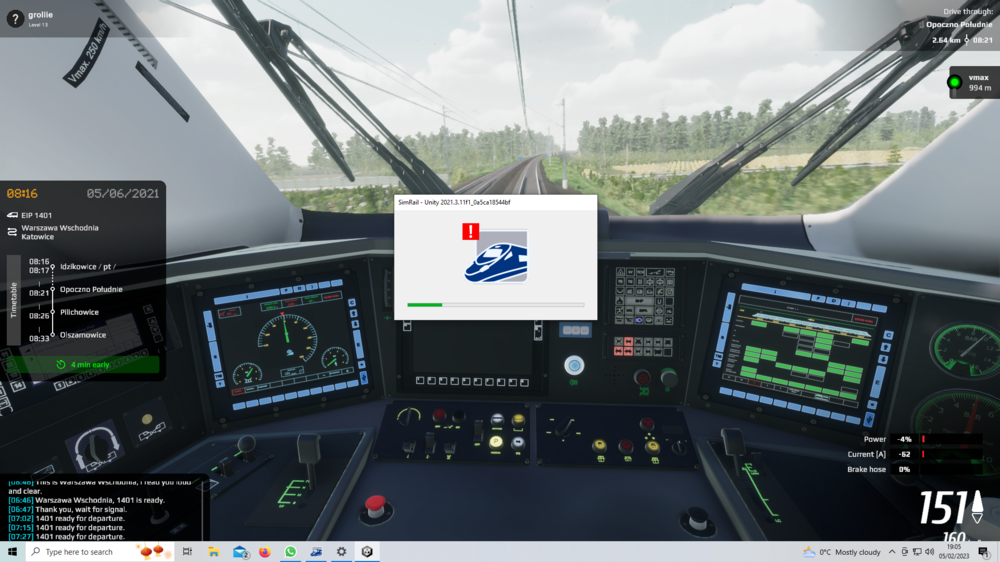Open volume speaker tray icon
The image size is (1000, 562).
(929, 552)
